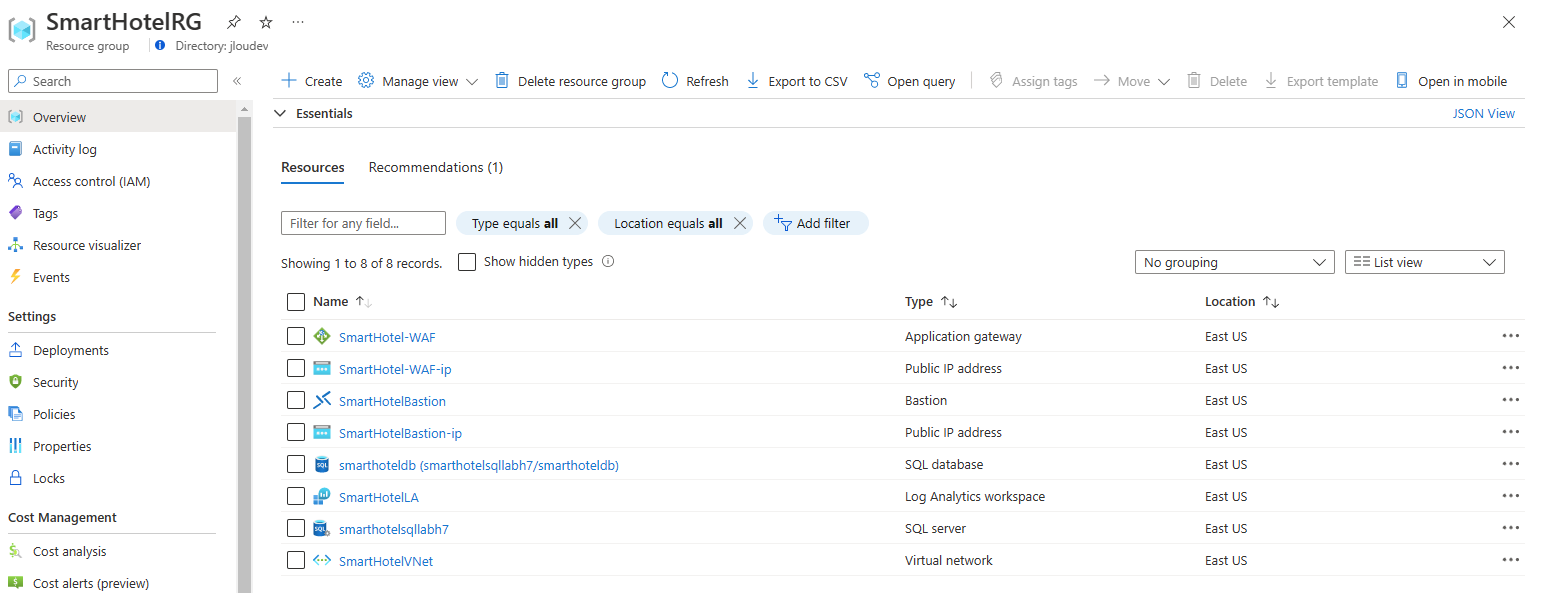1545x593 pixels.
Task: Click the Deployments icon in Settings
Action: 15,350
